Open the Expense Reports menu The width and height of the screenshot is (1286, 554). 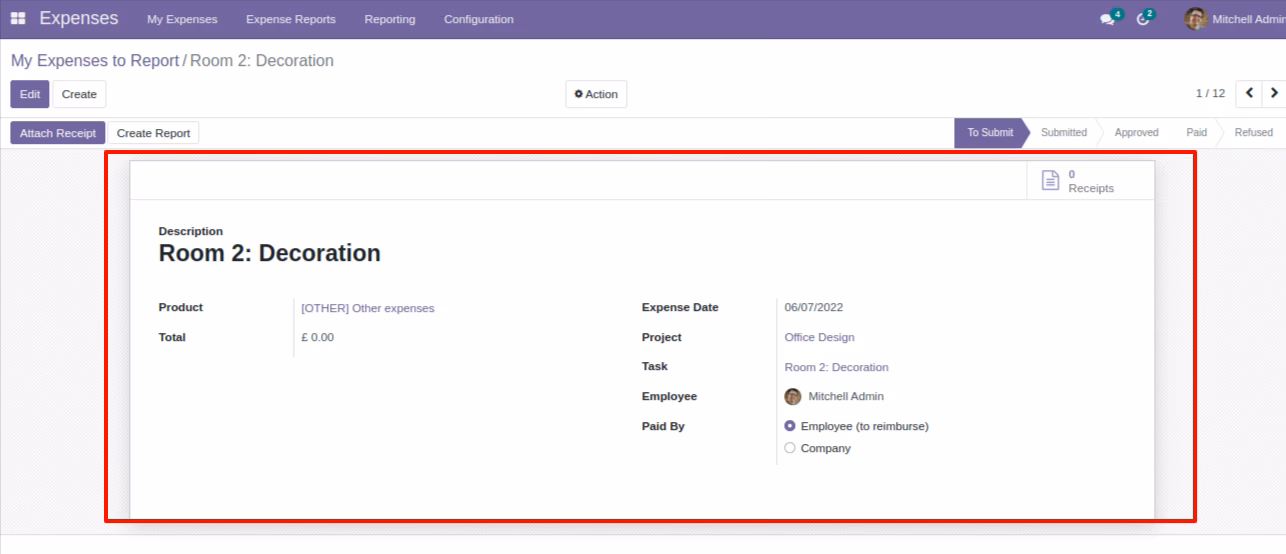click(291, 19)
